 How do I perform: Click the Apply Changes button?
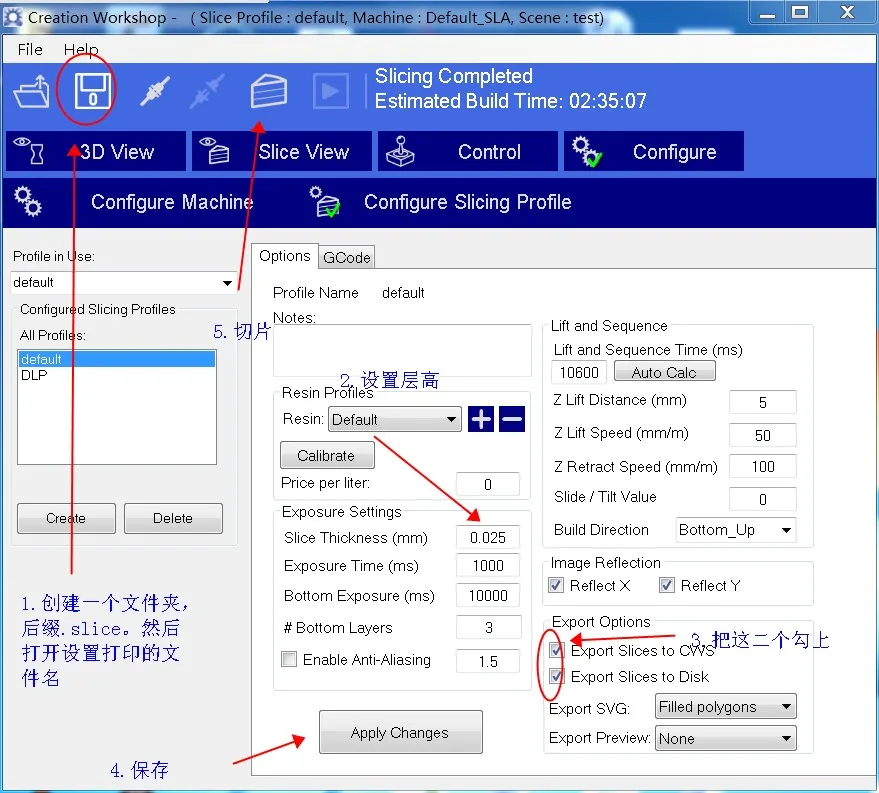[401, 732]
